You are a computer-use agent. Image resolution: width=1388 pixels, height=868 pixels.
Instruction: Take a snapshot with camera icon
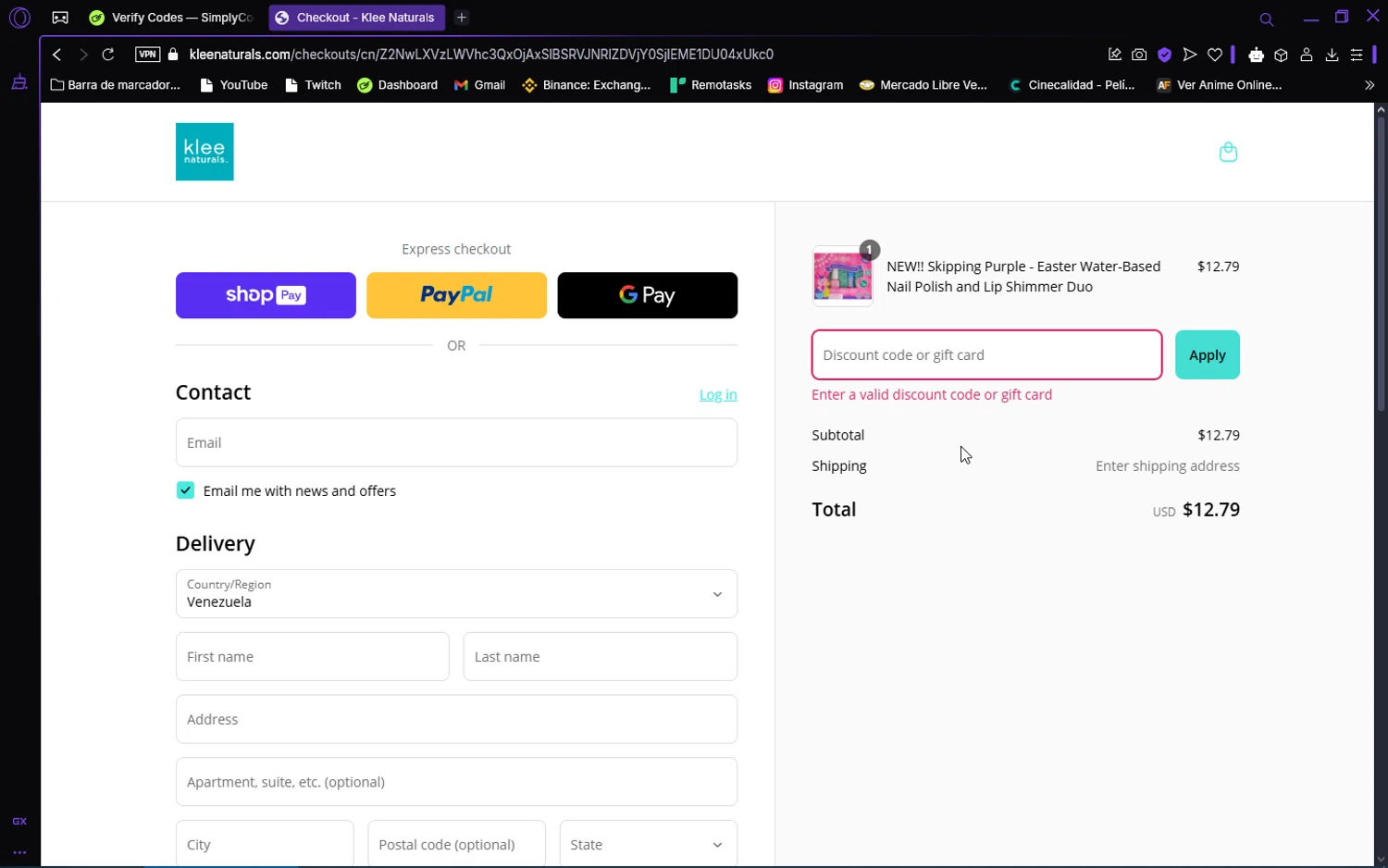pyautogui.click(x=1139, y=55)
